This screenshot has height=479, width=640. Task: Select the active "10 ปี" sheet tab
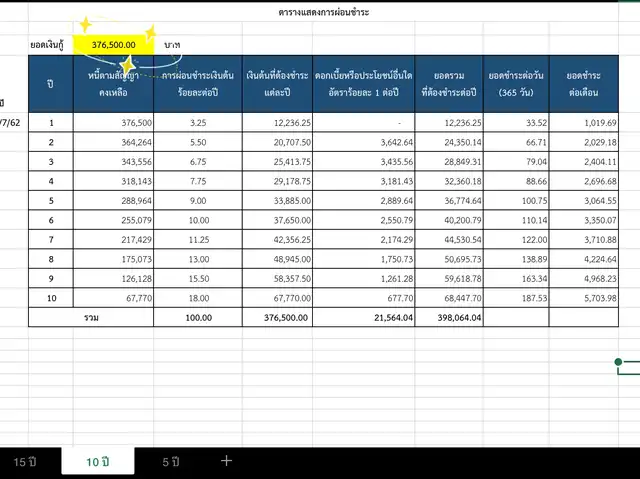[98, 461]
